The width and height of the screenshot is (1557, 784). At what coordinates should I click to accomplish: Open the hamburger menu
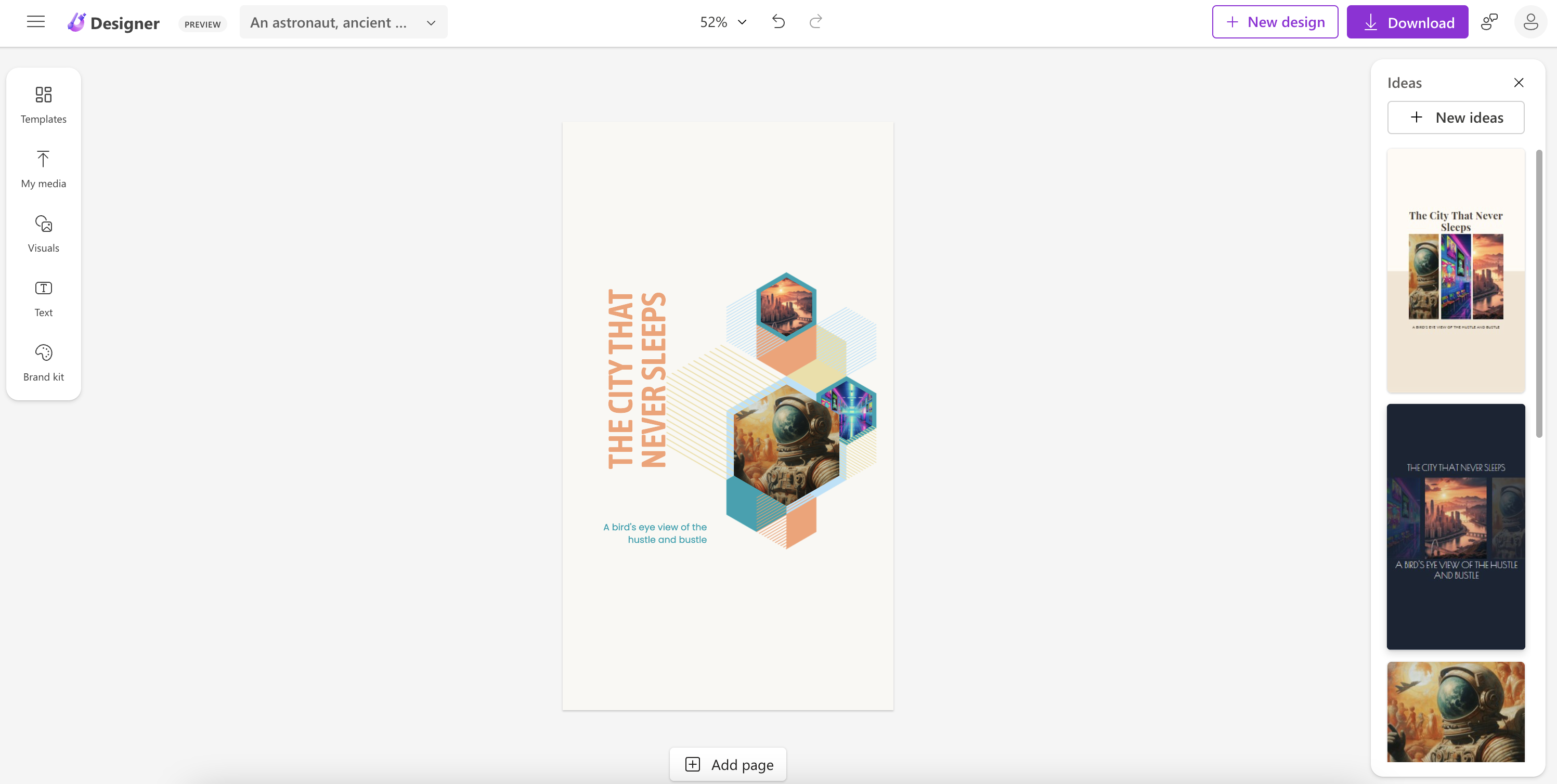(36, 22)
